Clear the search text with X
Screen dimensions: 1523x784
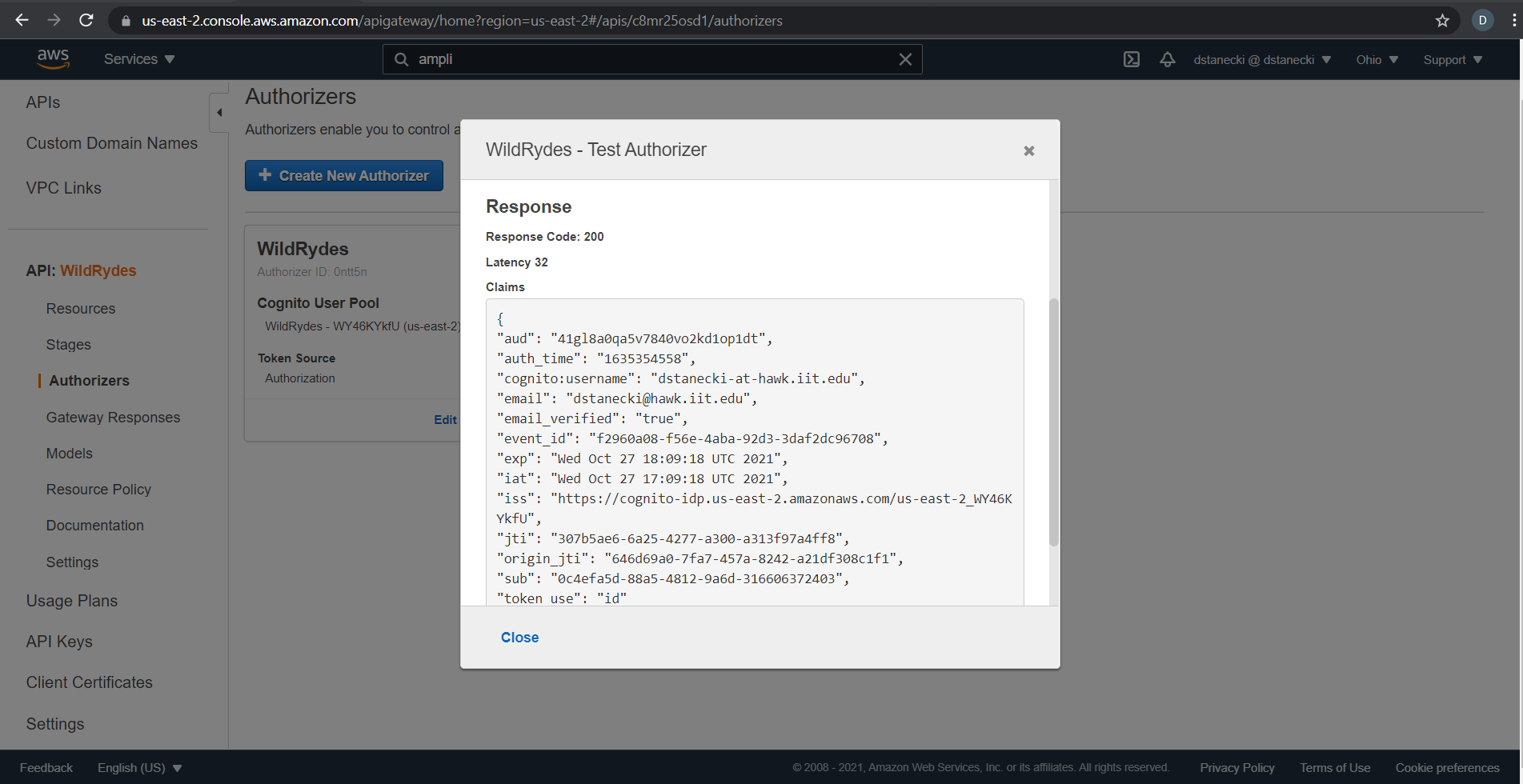pyautogui.click(x=905, y=59)
